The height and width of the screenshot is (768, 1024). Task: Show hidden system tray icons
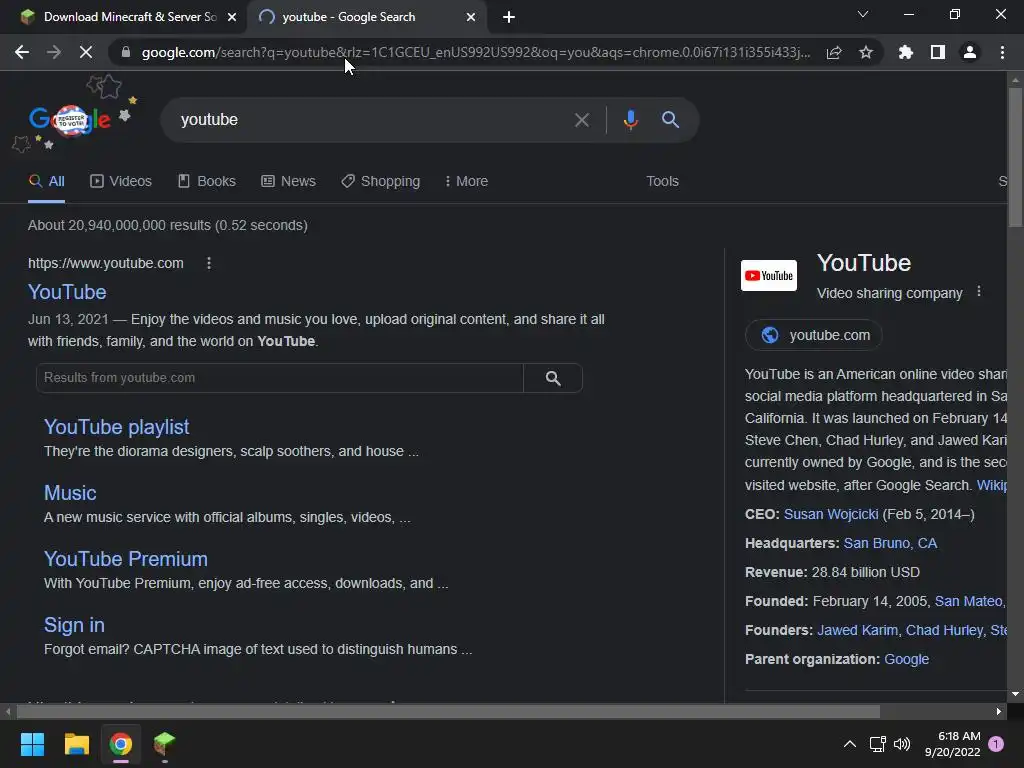click(x=850, y=744)
